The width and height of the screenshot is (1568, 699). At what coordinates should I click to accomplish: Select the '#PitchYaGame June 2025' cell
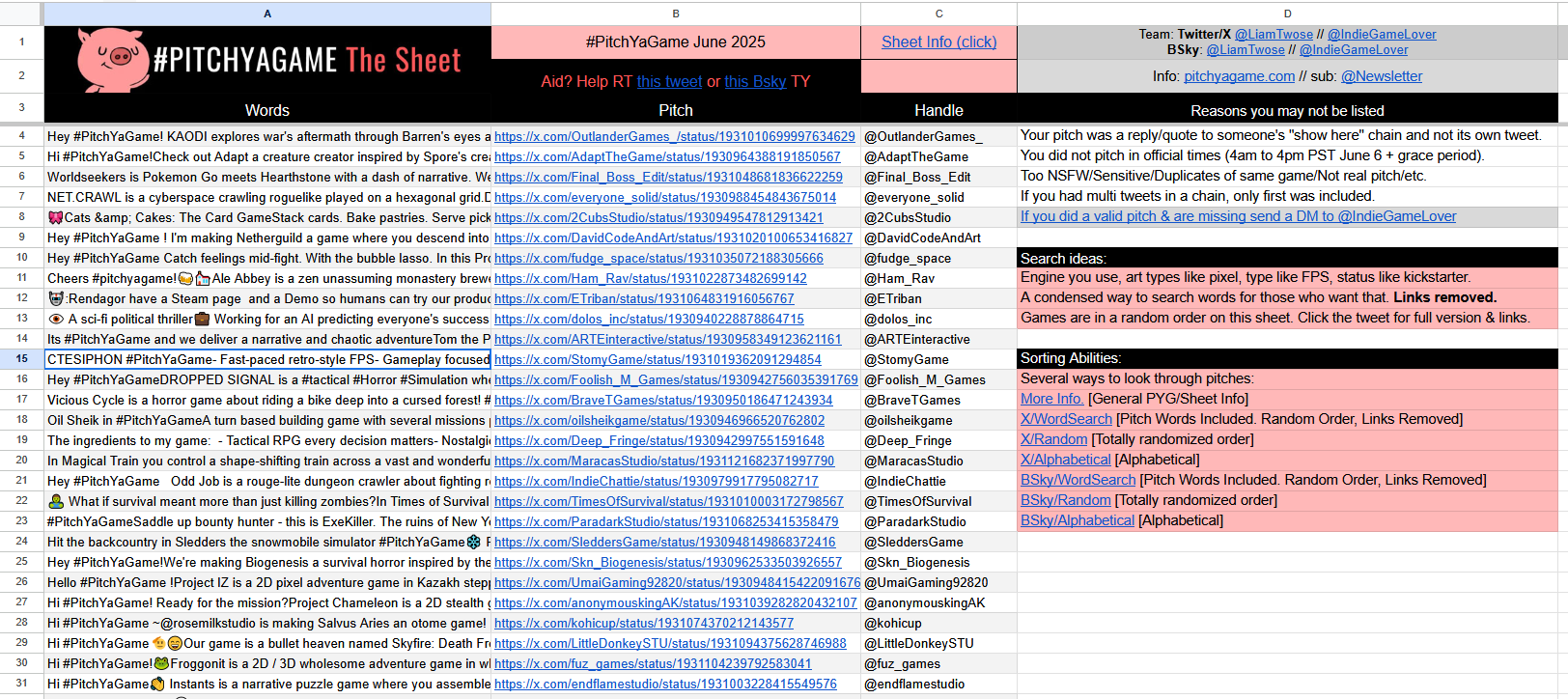(676, 42)
